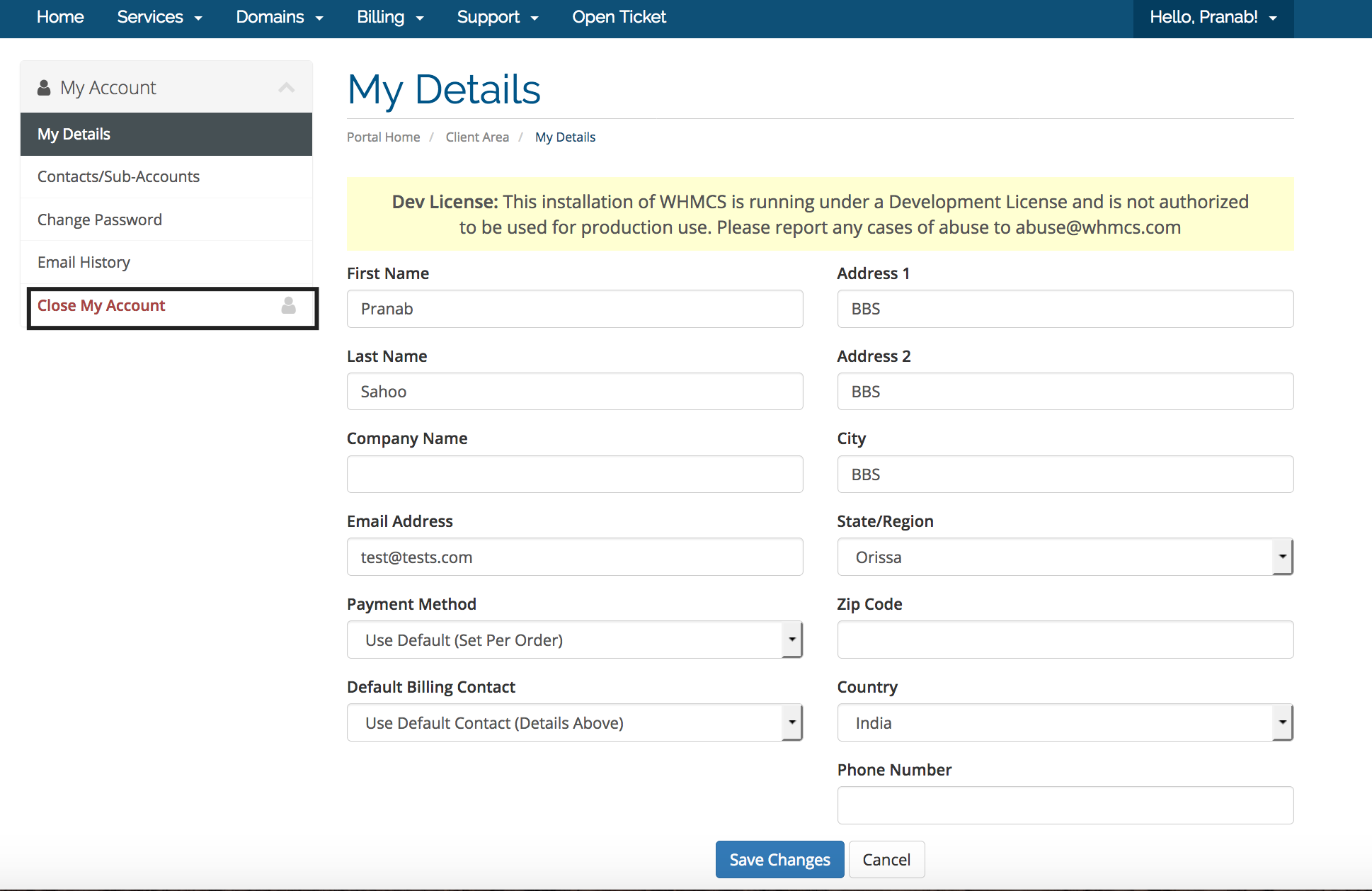Open the Billing menu
This screenshot has width=1372, height=891.
tap(388, 17)
